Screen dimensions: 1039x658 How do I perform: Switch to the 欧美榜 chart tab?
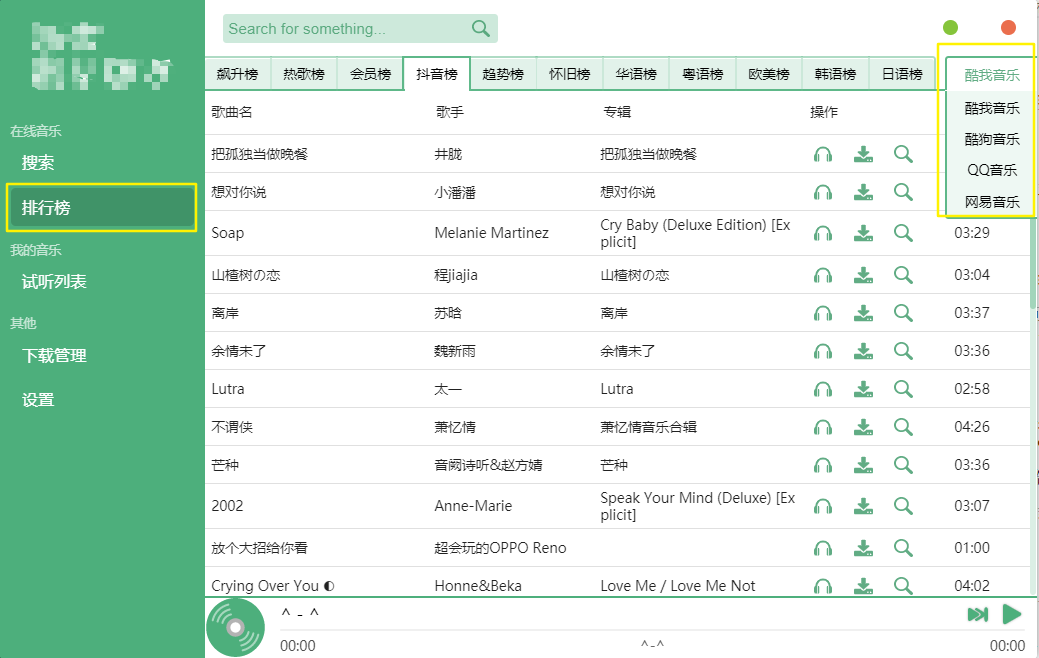tap(768, 72)
